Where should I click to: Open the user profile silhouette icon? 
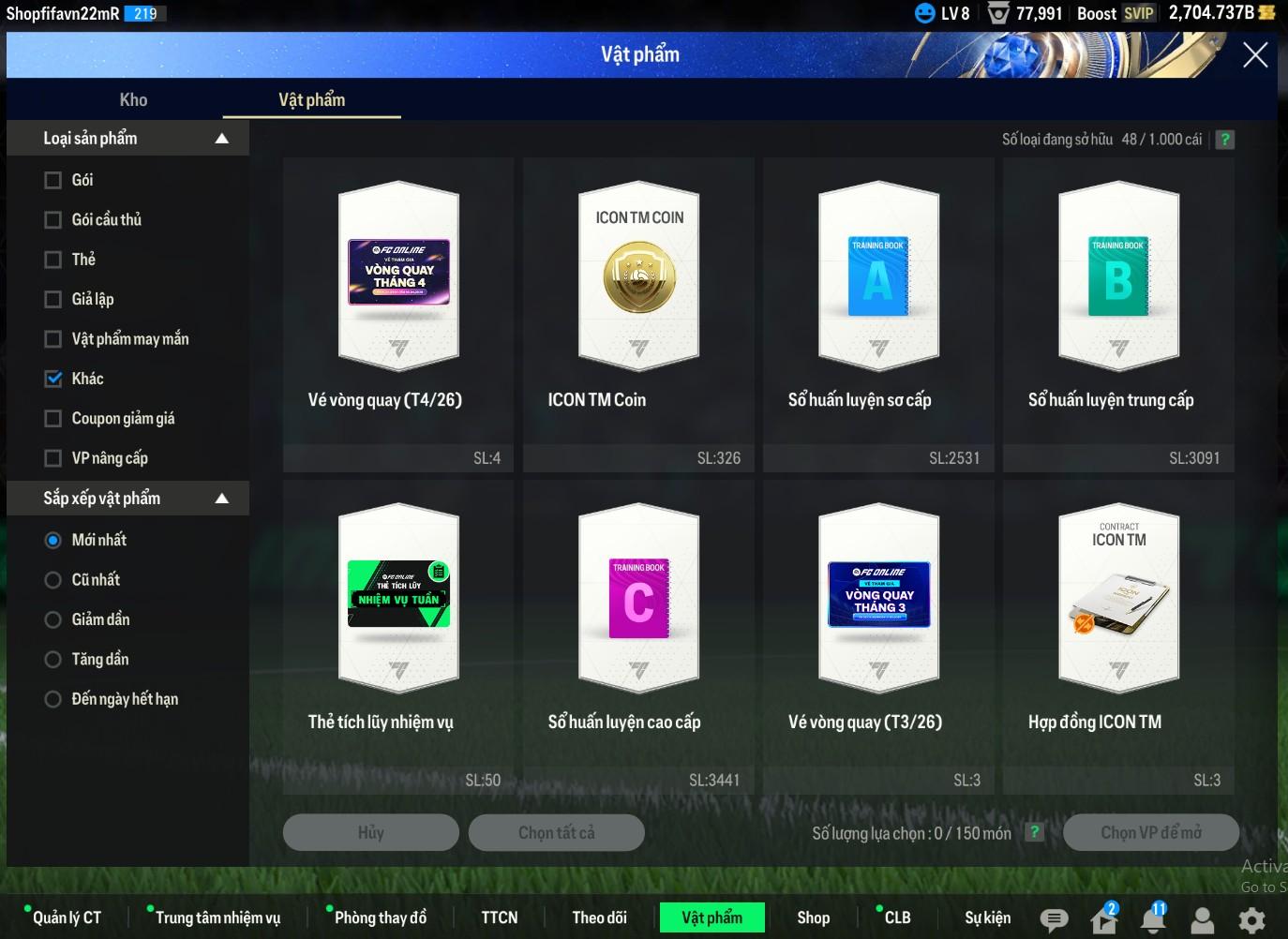(x=1202, y=920)
